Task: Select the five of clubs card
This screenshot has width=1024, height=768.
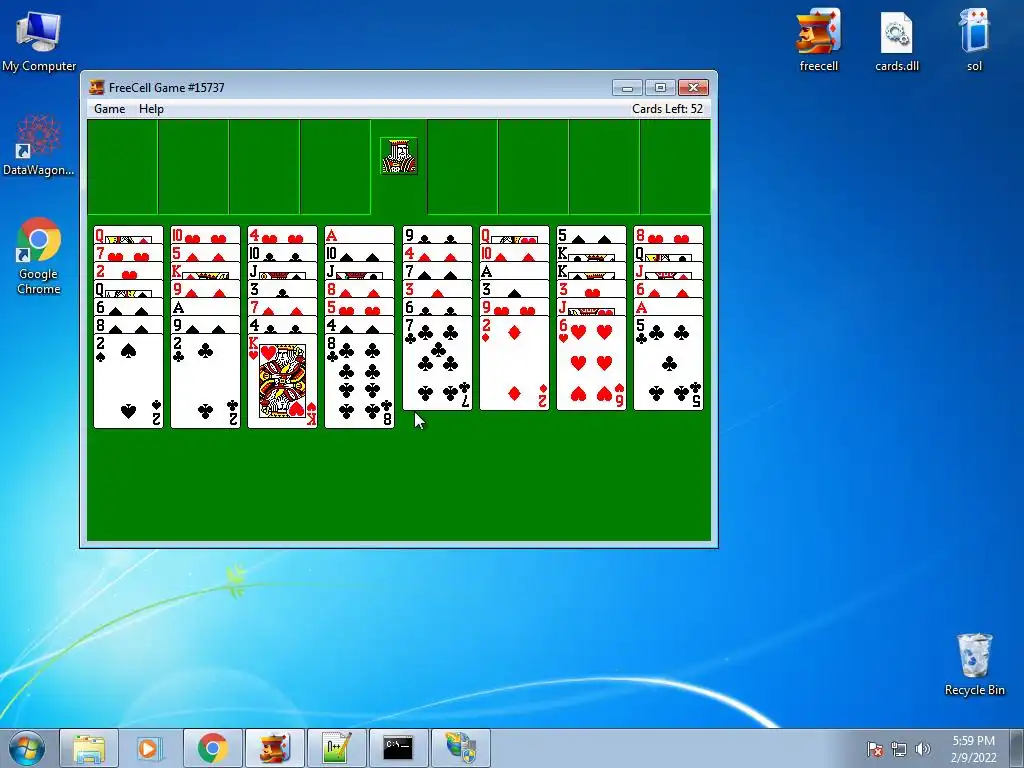Action: point(668,363)
